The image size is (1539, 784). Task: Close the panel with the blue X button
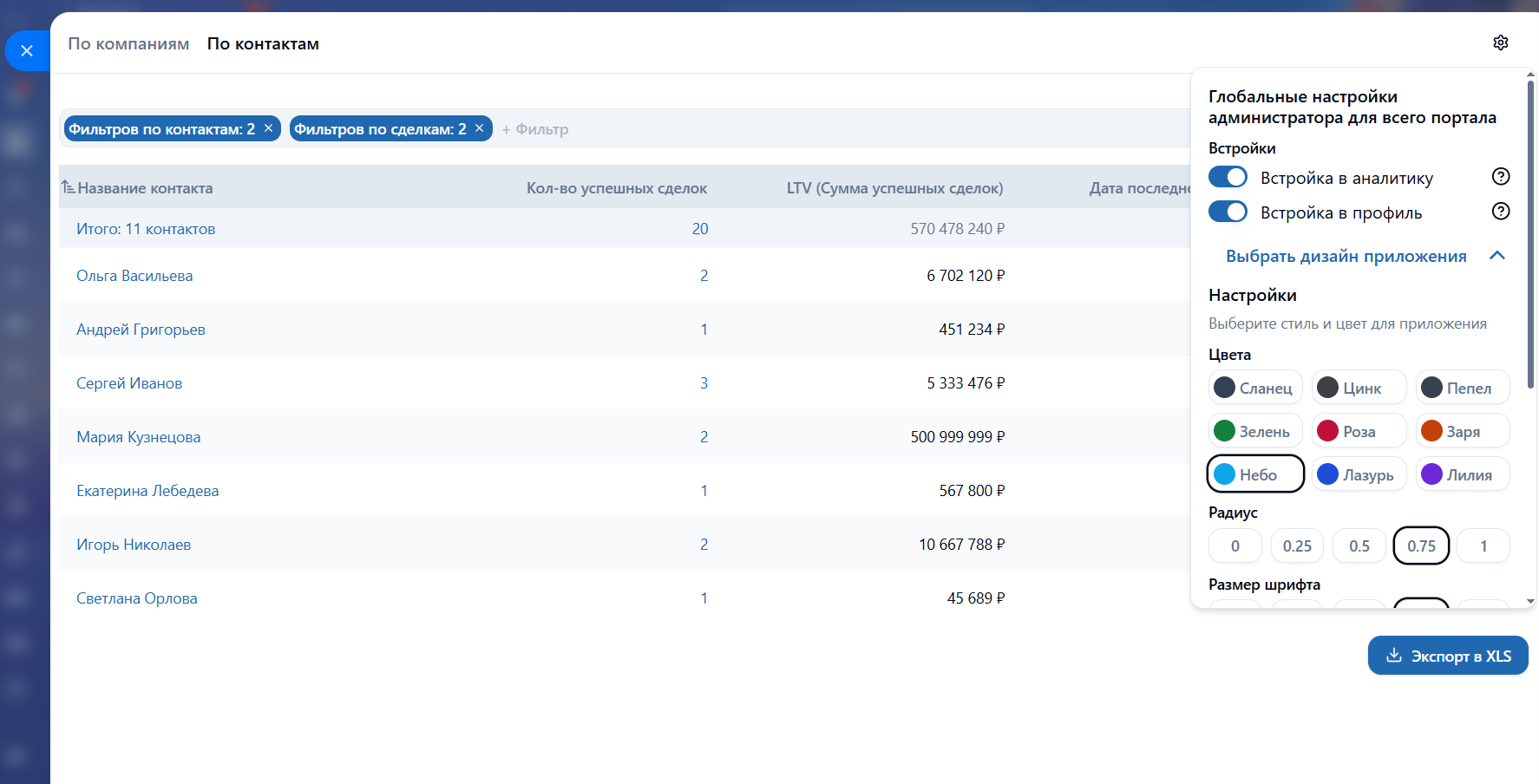tap(27, 51)
